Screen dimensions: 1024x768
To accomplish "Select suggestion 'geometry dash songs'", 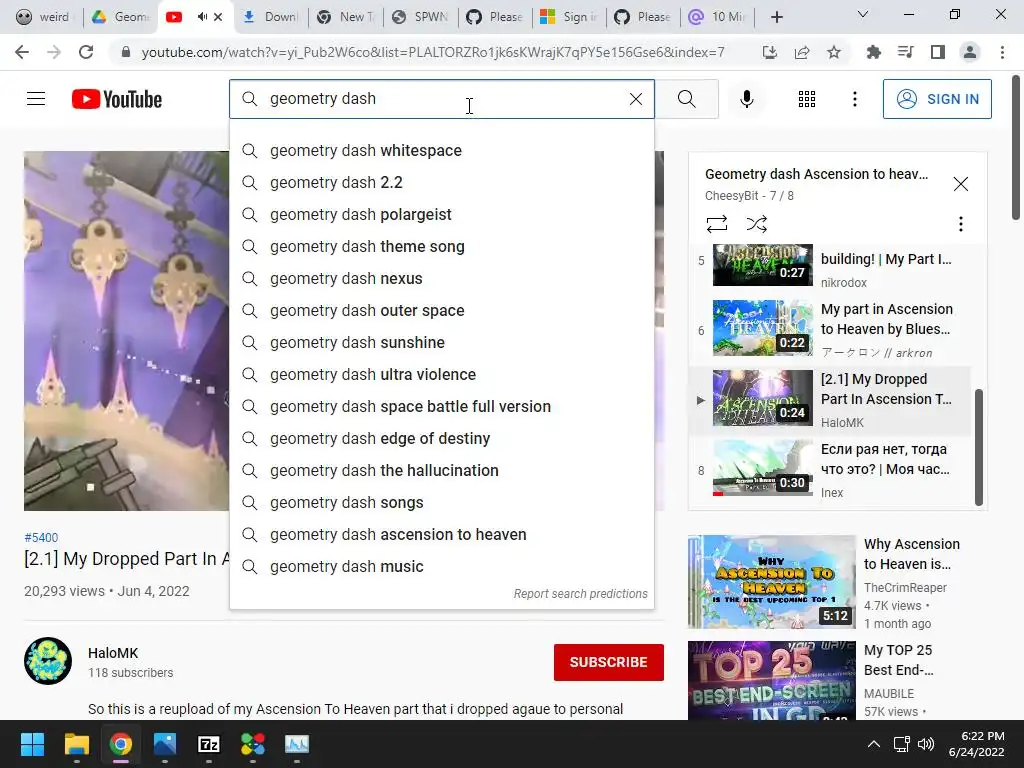I will pos(441,502).
